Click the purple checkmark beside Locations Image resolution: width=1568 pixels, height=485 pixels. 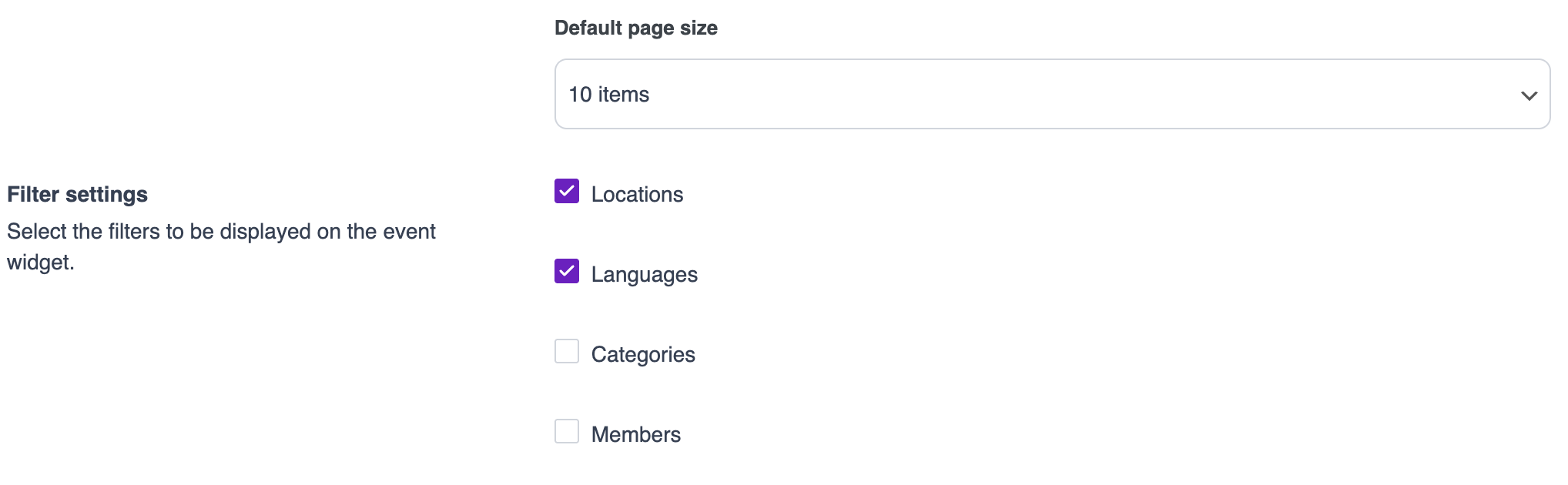[567, 191]
